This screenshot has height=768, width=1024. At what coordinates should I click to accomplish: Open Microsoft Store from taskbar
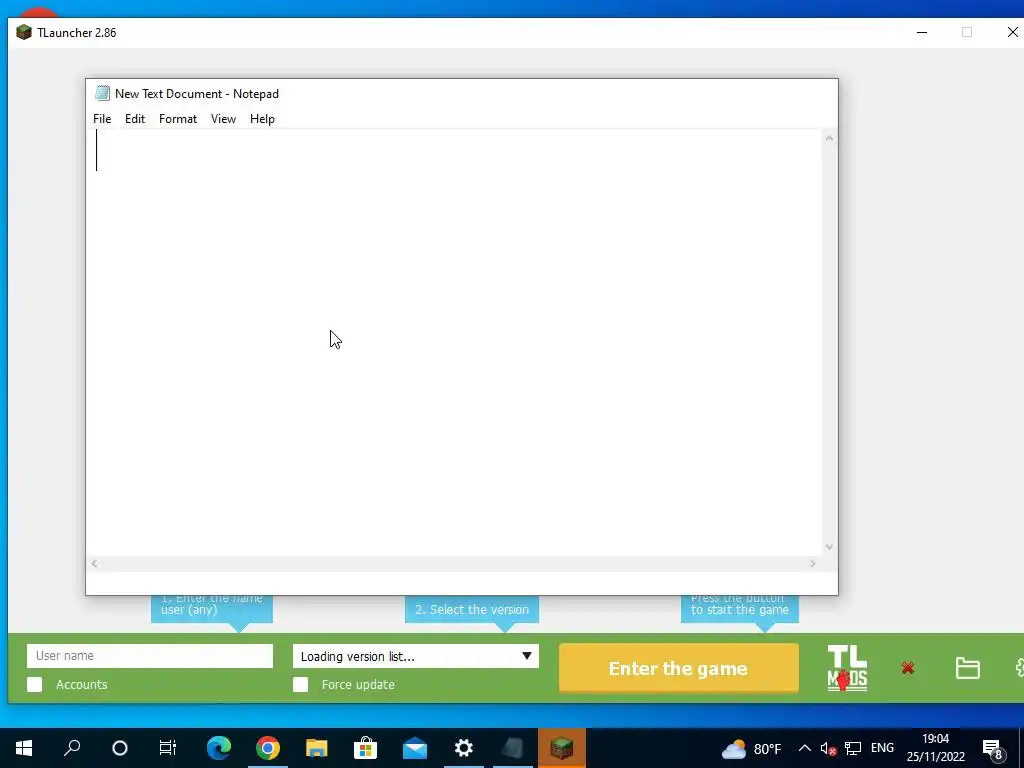point(366,748)
